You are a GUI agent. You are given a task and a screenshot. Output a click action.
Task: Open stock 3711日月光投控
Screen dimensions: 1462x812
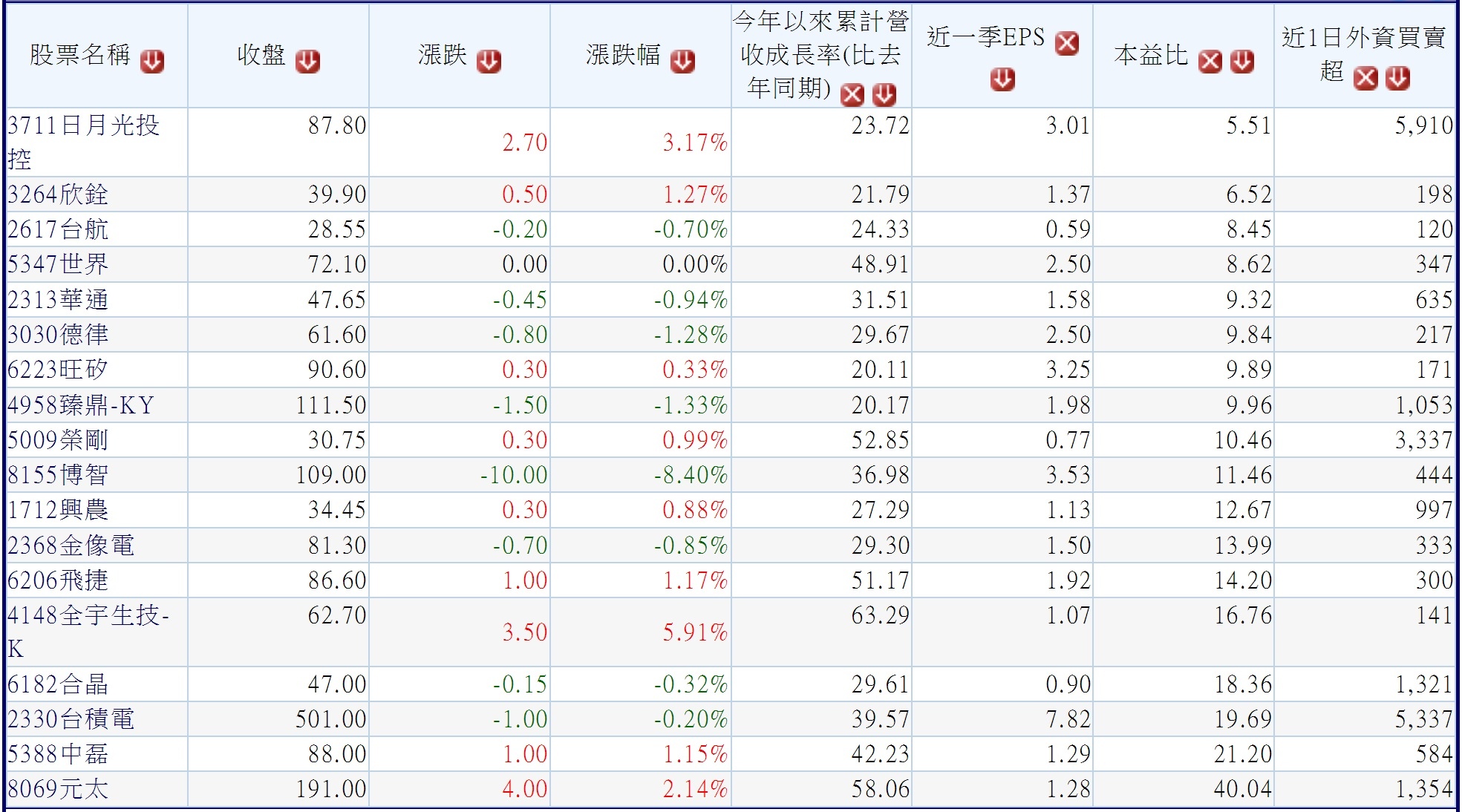(83, 125)
